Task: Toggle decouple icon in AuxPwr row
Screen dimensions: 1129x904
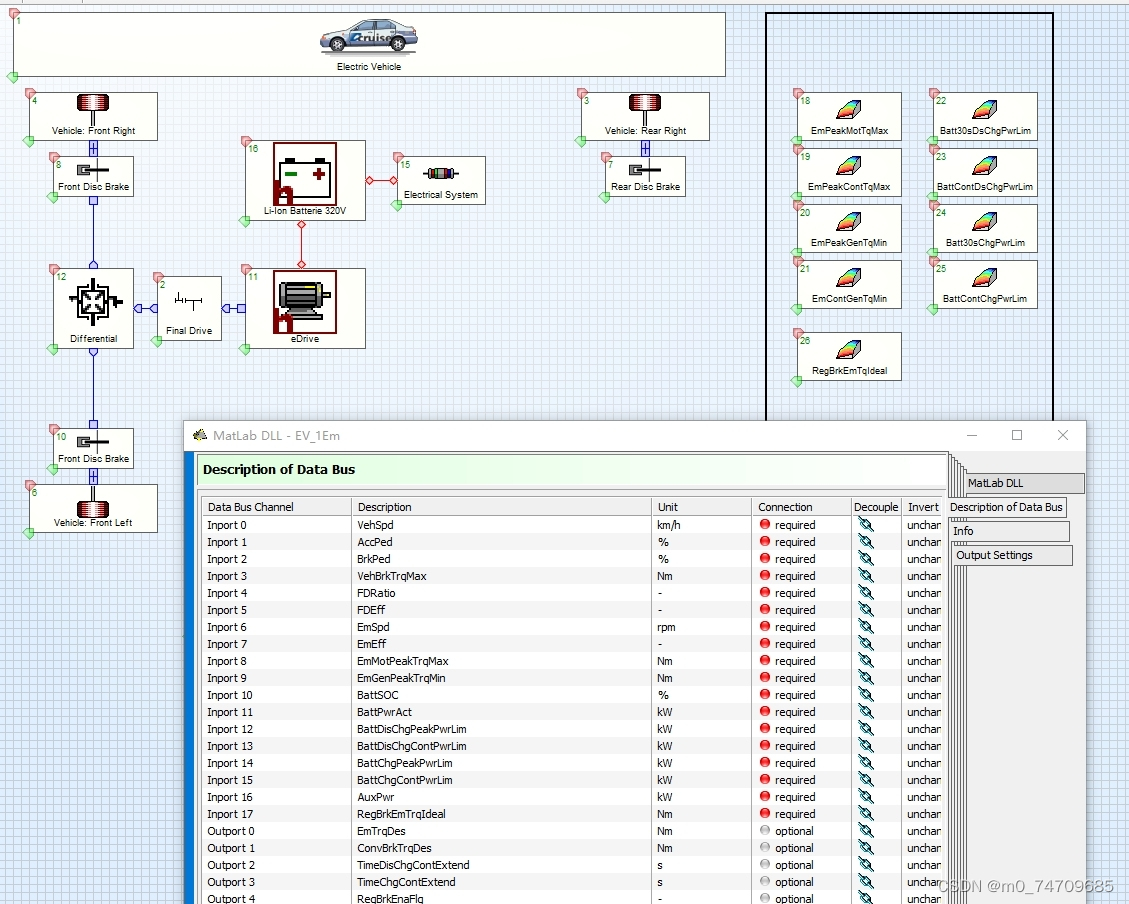Action: coord(865,797)
